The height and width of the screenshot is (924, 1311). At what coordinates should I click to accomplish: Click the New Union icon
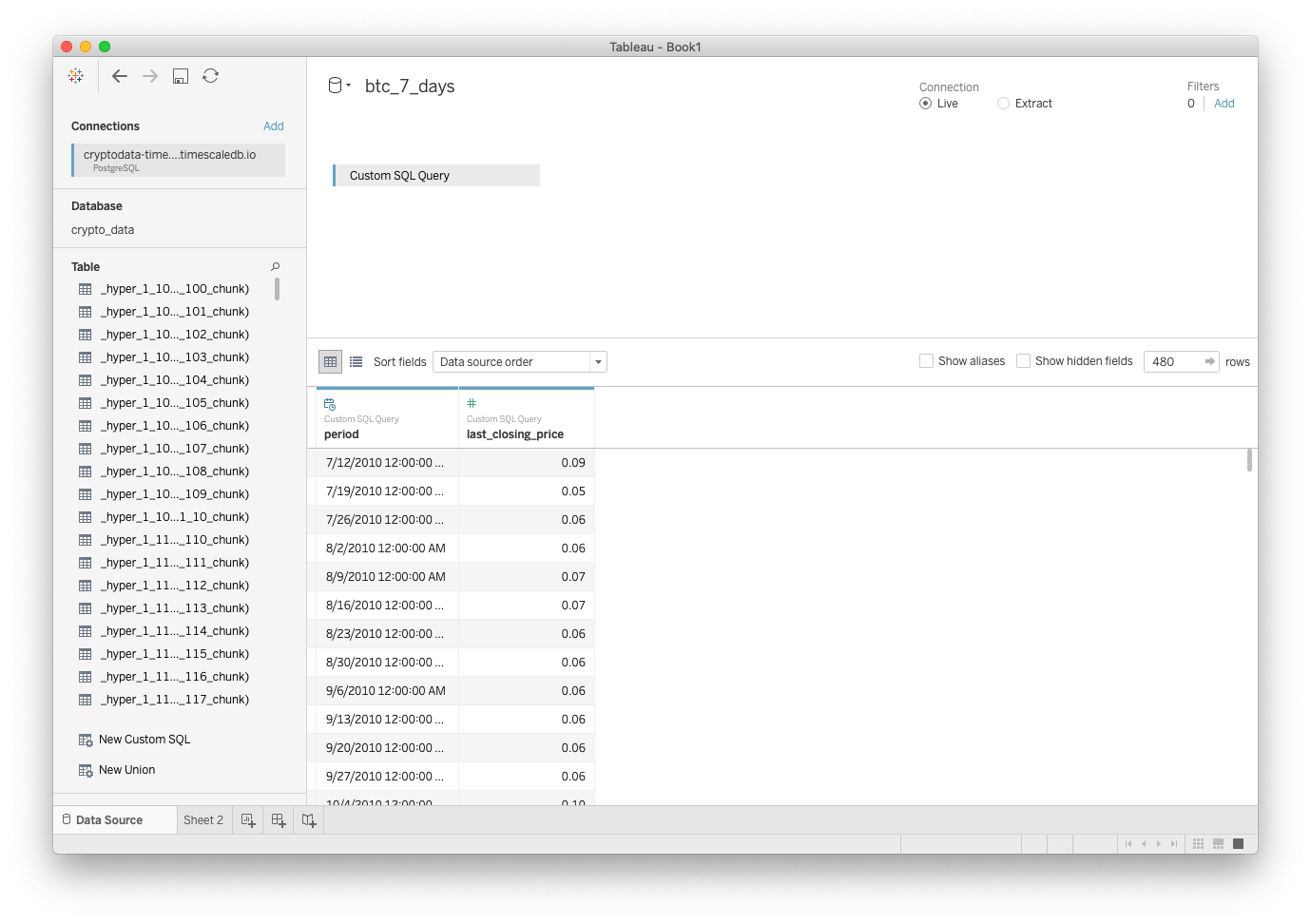point(86,771)
